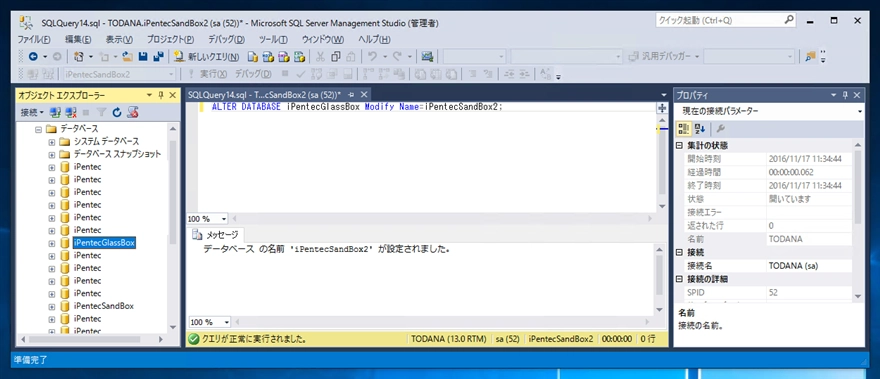Pin the SQLQuery14.sql tab

[352, 94]
